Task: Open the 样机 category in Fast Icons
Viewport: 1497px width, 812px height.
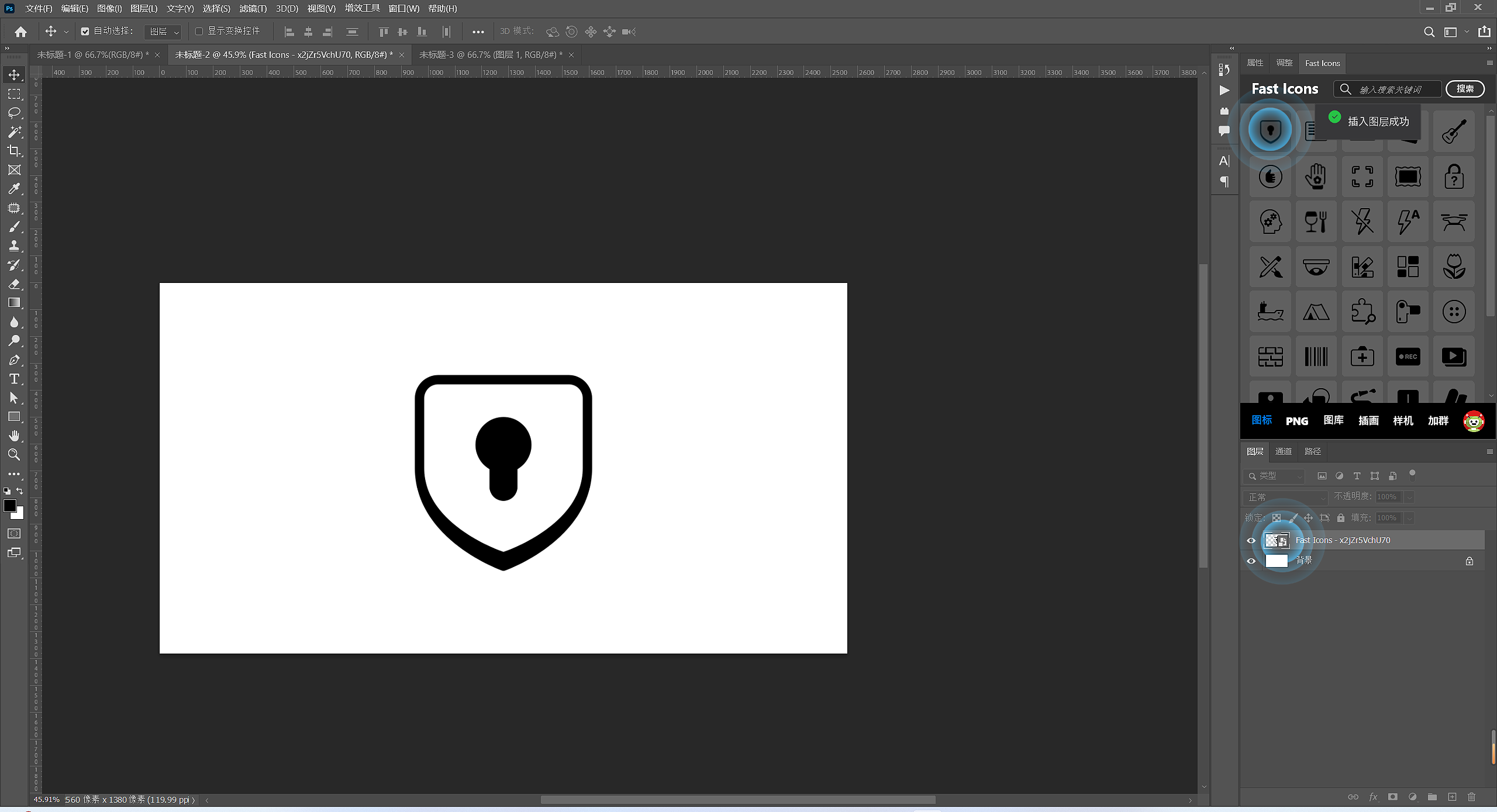Action: (1403, 421)
